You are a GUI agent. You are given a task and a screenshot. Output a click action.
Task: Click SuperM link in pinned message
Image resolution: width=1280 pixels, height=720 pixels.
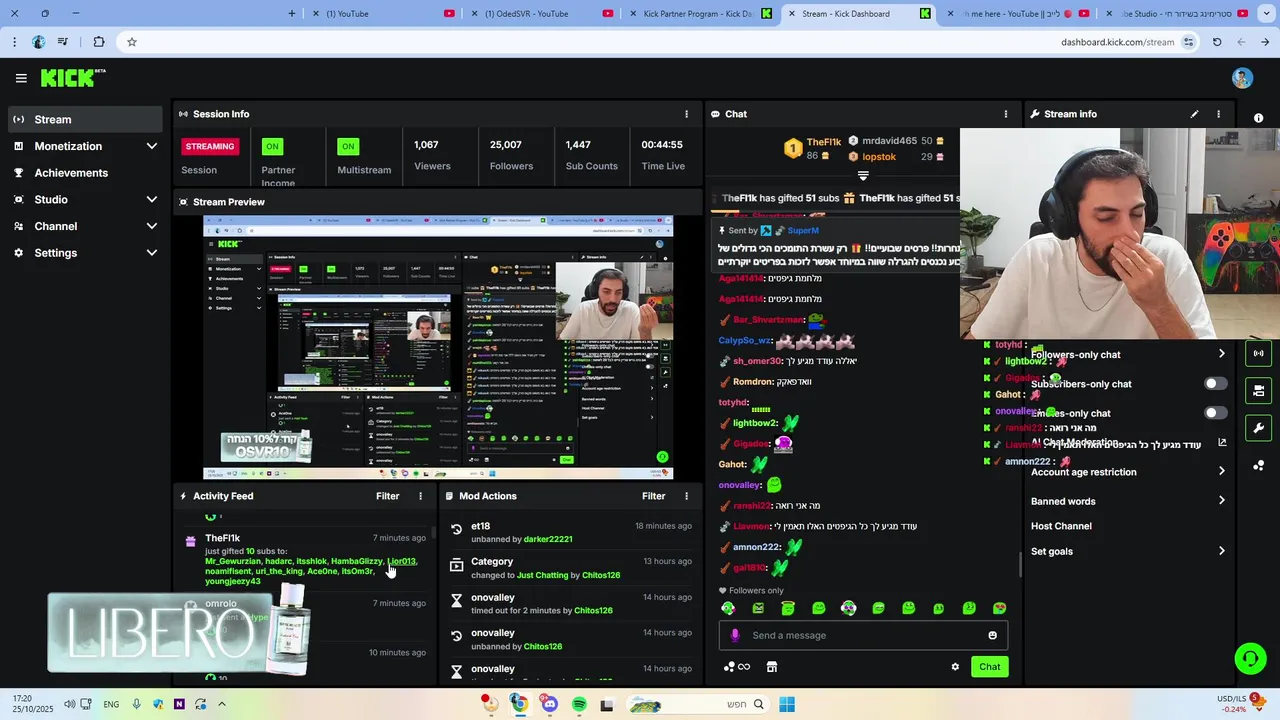[803, 231]
